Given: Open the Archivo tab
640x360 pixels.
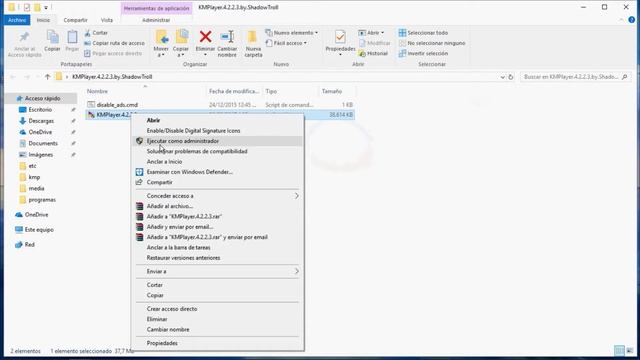Looking at the screenshot, I should tap(17, 20).
